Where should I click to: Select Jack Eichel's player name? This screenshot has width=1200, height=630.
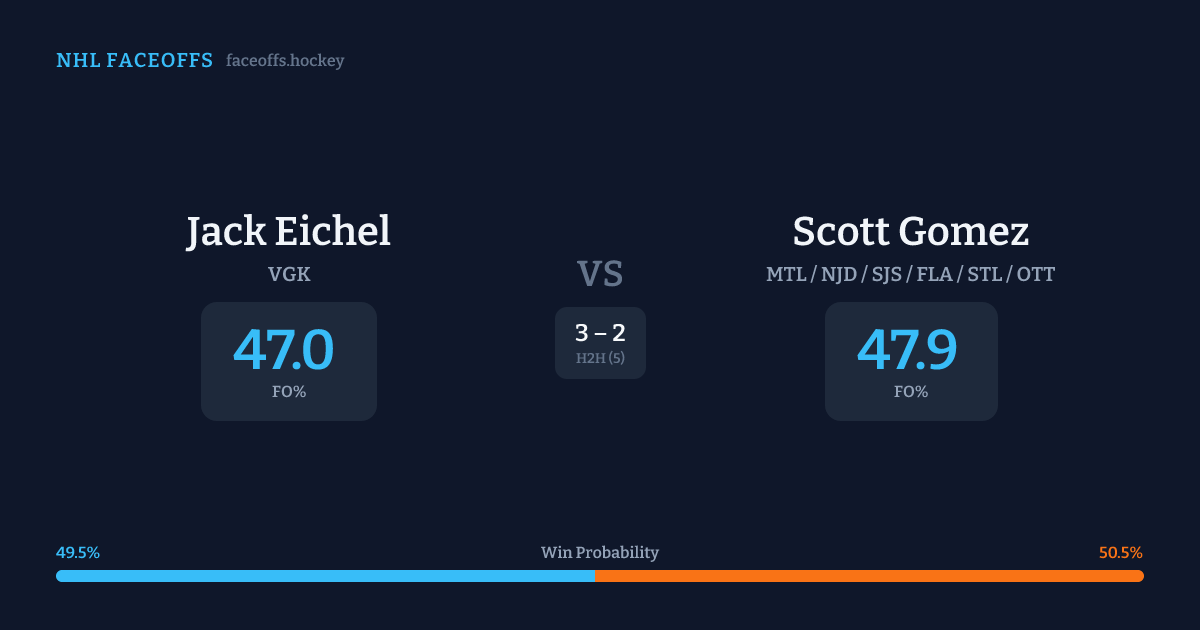288,232
